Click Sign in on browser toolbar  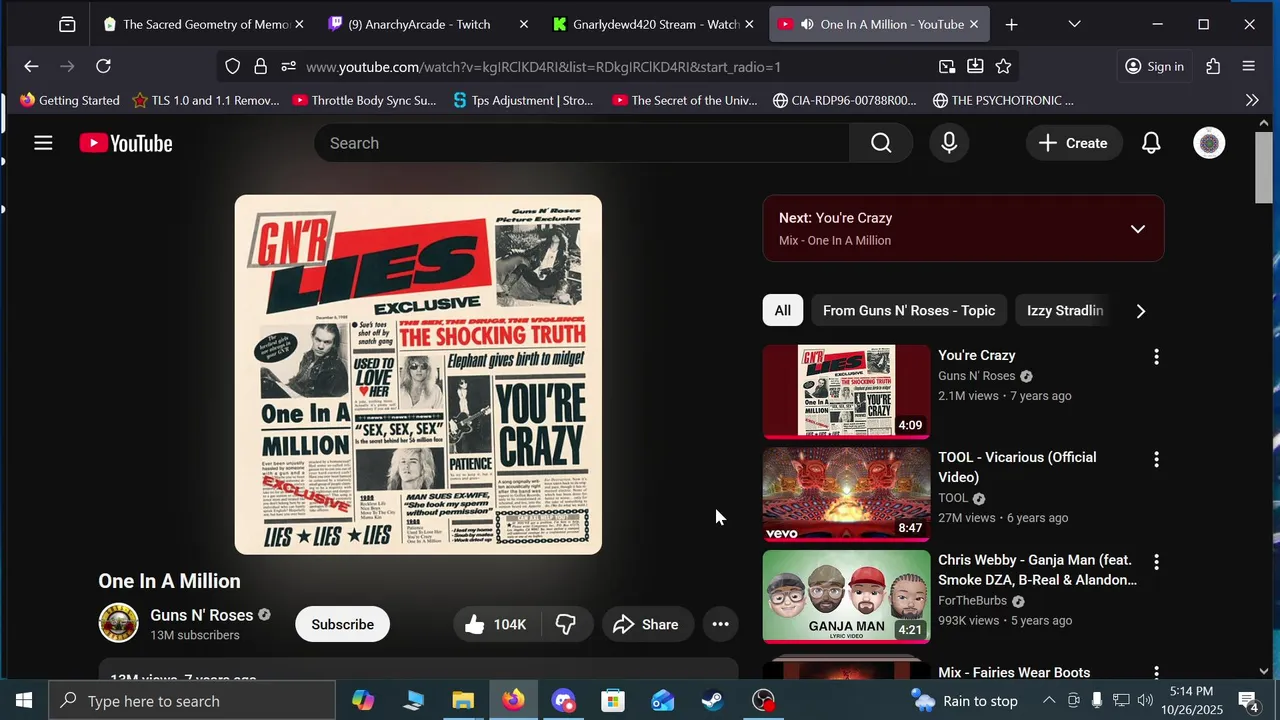point(1154,66)
